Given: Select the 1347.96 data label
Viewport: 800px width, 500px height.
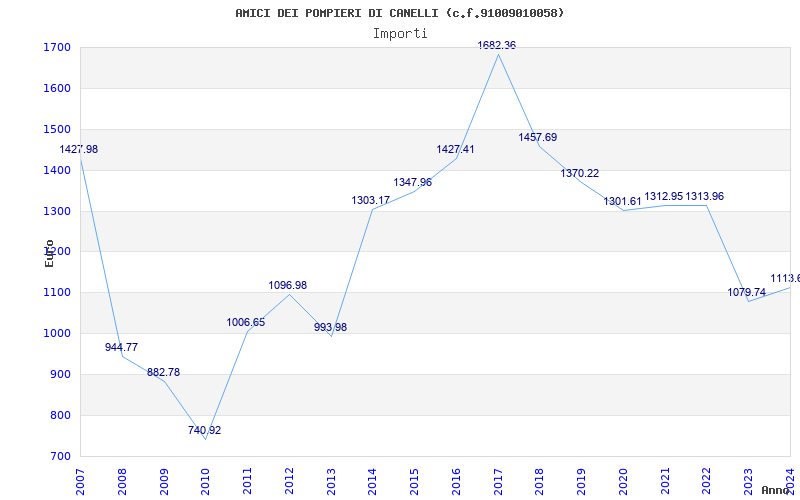Looking at the screenshot, I should click(413, 182).
